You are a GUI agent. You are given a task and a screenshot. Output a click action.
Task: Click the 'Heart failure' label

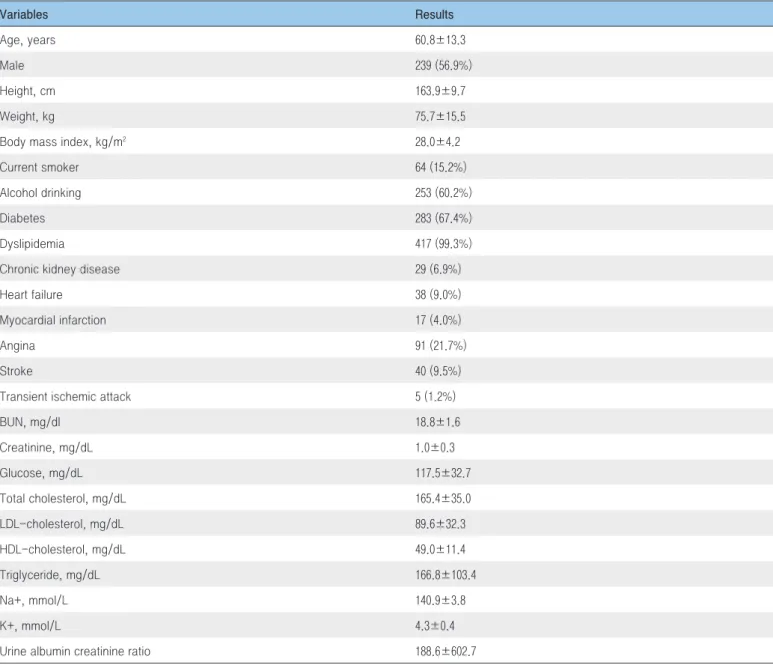coord(31,295)
